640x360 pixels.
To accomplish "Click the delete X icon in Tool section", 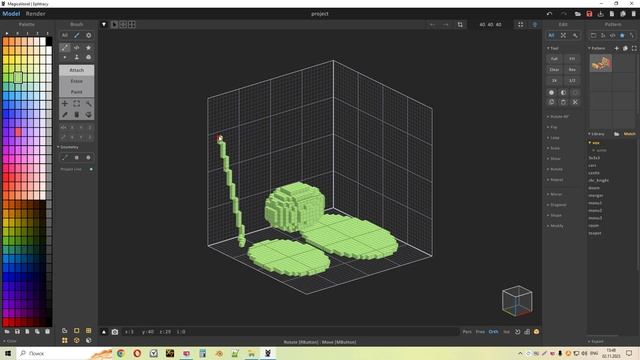I will click(575, 102).
